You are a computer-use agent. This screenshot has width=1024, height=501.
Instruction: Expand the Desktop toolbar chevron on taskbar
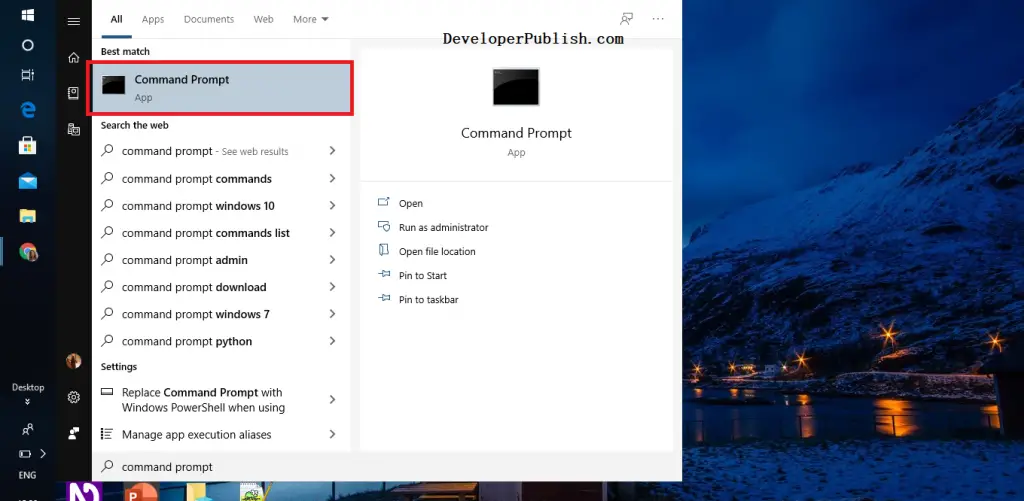[27, 402]
